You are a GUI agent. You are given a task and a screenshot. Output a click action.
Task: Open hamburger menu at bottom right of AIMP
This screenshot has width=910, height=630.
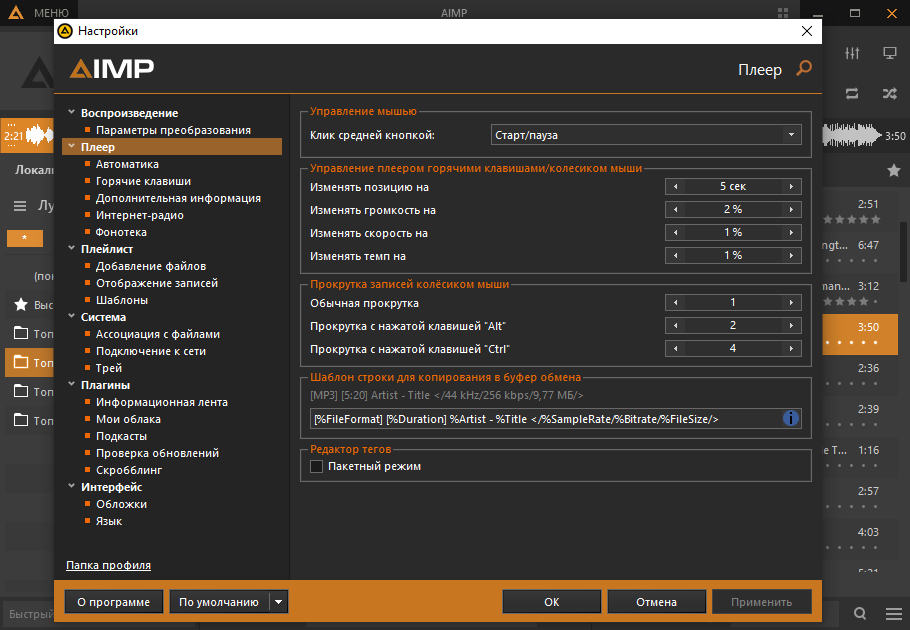click(894, 613)
